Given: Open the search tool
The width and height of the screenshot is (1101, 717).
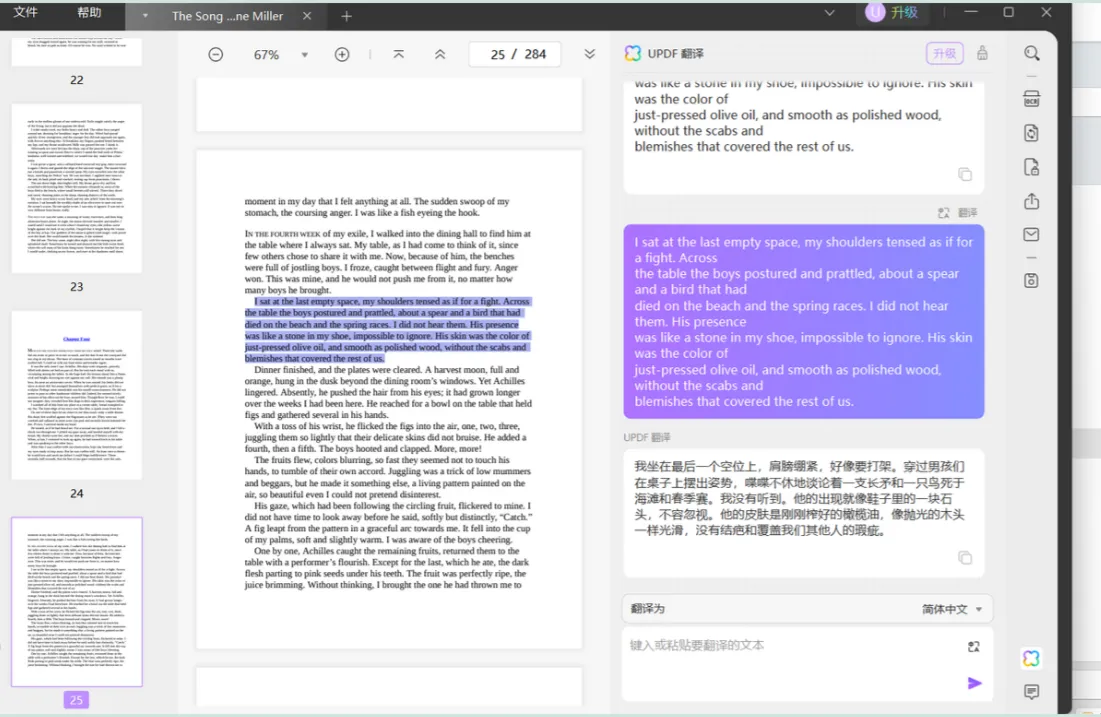Looking at the screenshot, I should [1031, 53].
